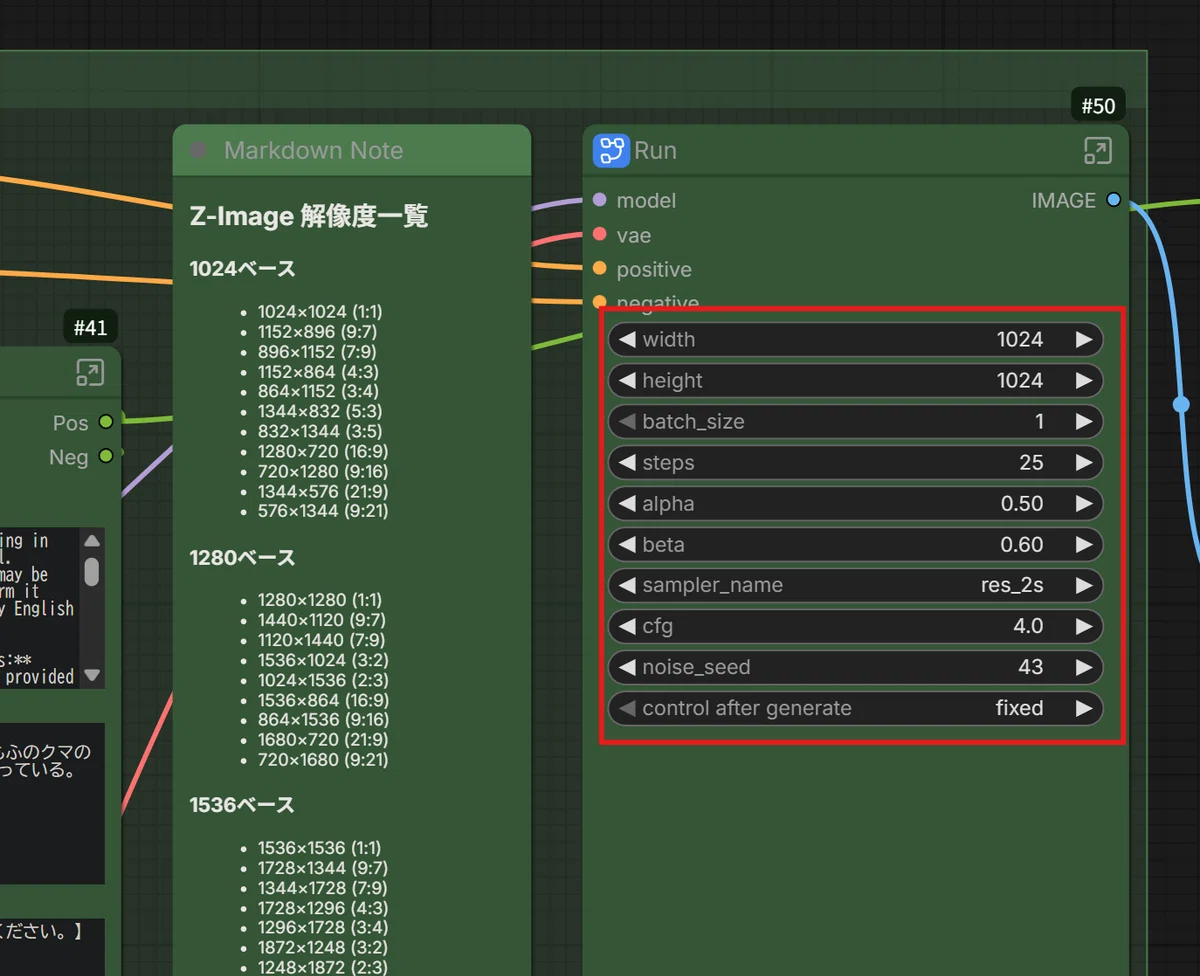Click the blue reroute dot on the wire
The image size is (1200, 976).
pos(1181,404)
